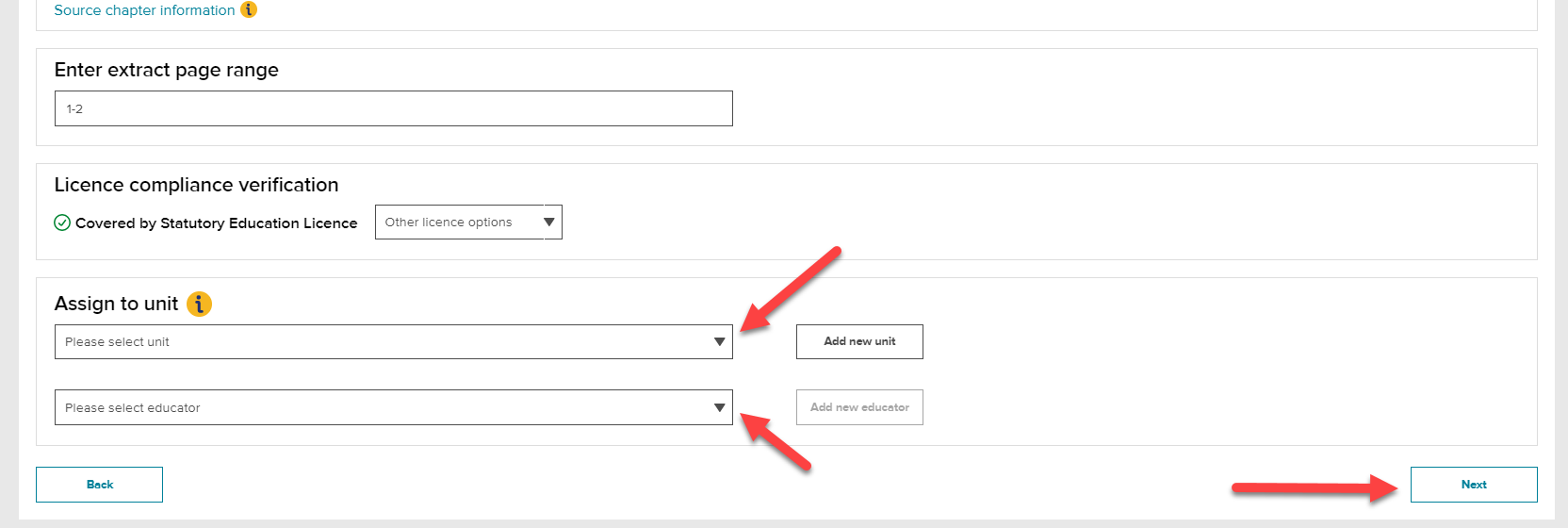Expand the Please select unit dropdown
The height and width of the screenshot is (528, 1568).
coord(394,341)
